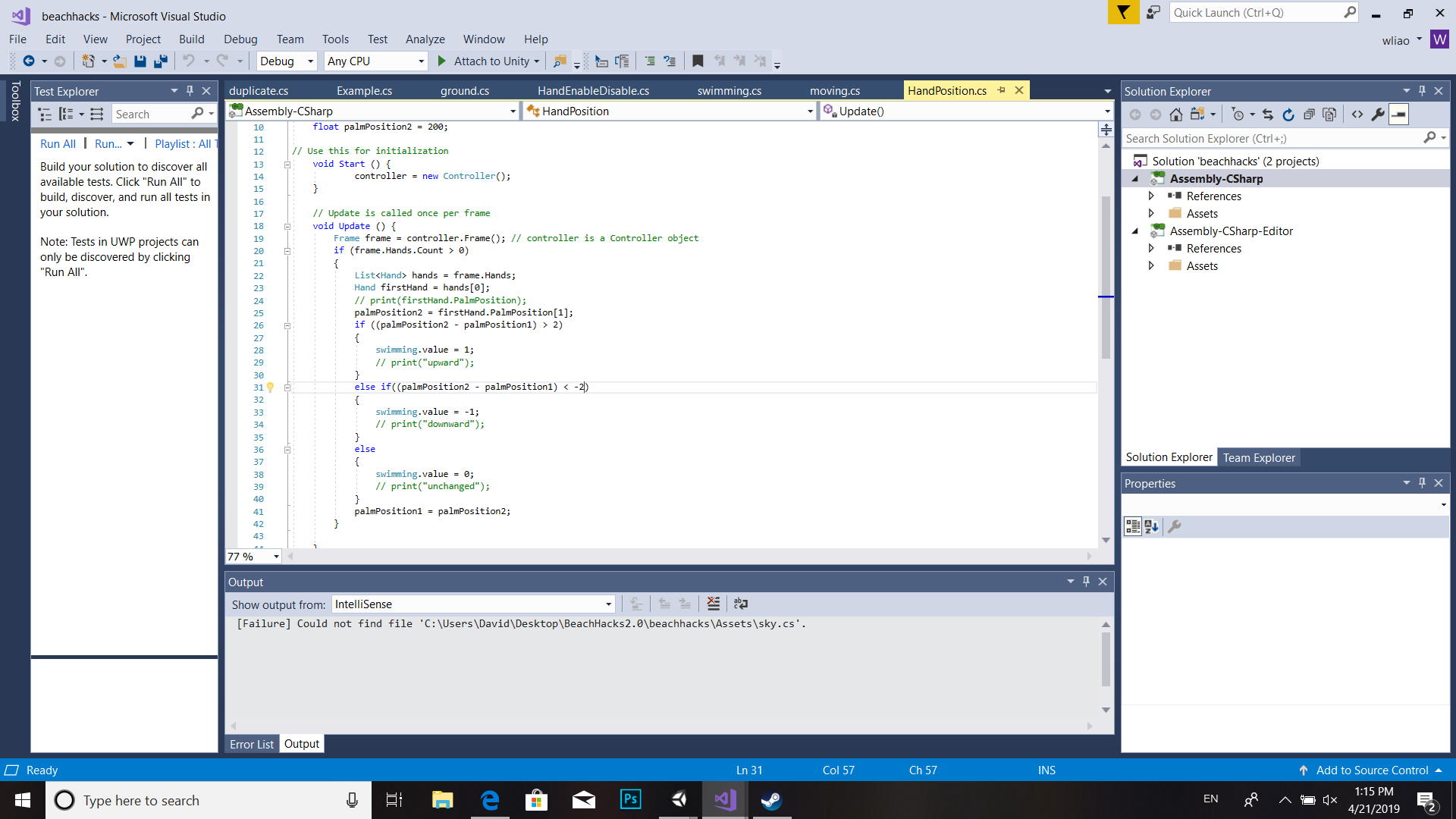Open the Properties wrench icon in Solution Explorer
Viewport: 1456px width, 819px height.
[x=1378, y=115]
